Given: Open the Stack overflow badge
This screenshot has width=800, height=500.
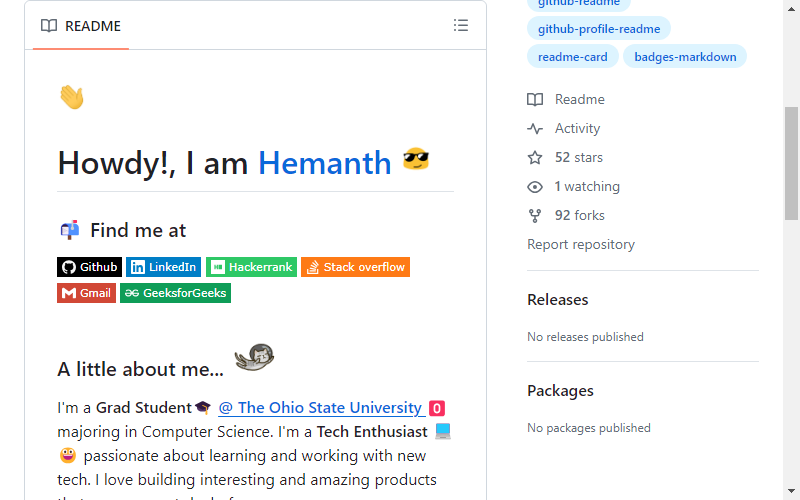Looking at the screenshot, I should 356,267.
